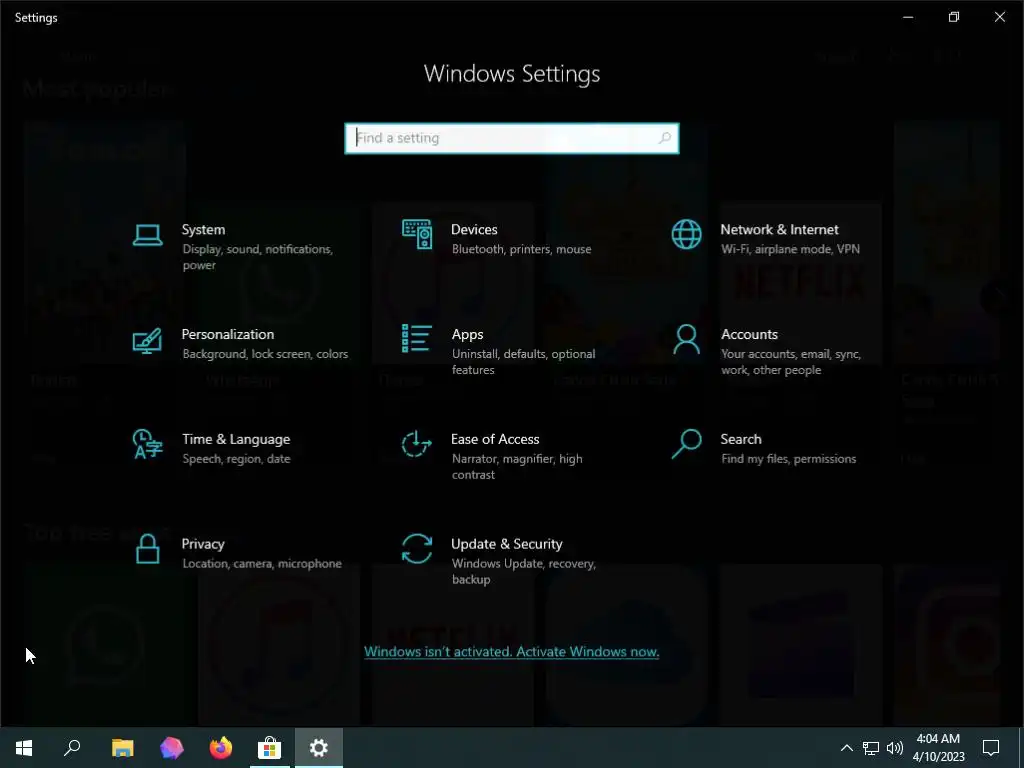
Task: Choose the Personalization heading
Action: point(228,334)
